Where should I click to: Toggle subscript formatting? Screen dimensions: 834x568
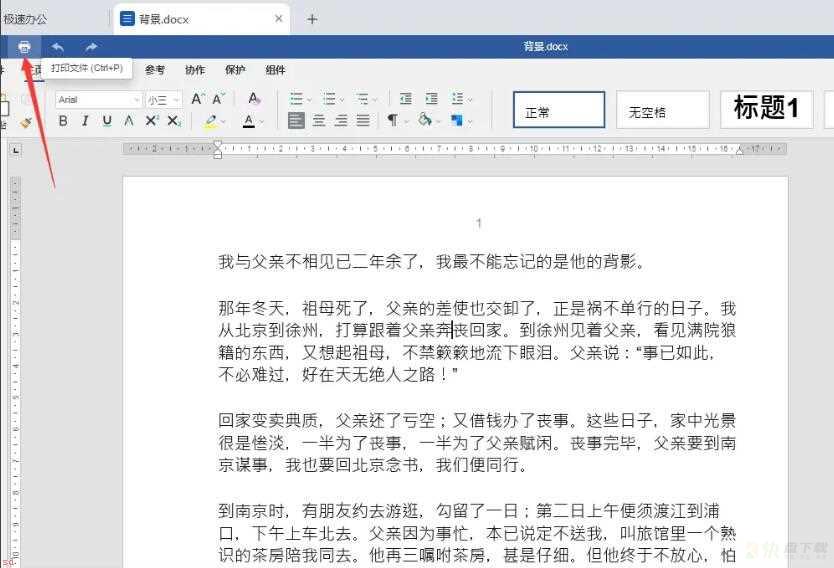point(173,121)
